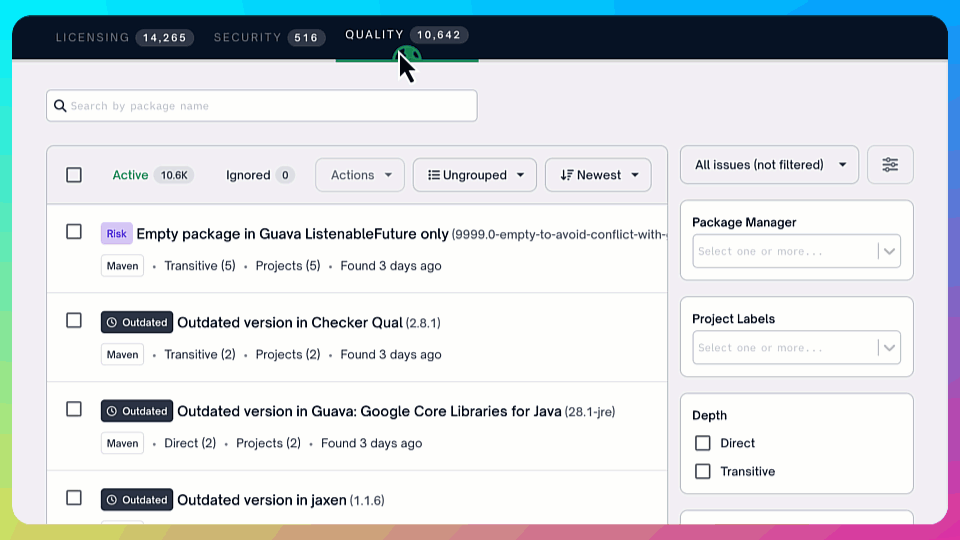This screenshot has width=960, height=540.
Task: Switch to the Security tab
Action: pos(266,38)
